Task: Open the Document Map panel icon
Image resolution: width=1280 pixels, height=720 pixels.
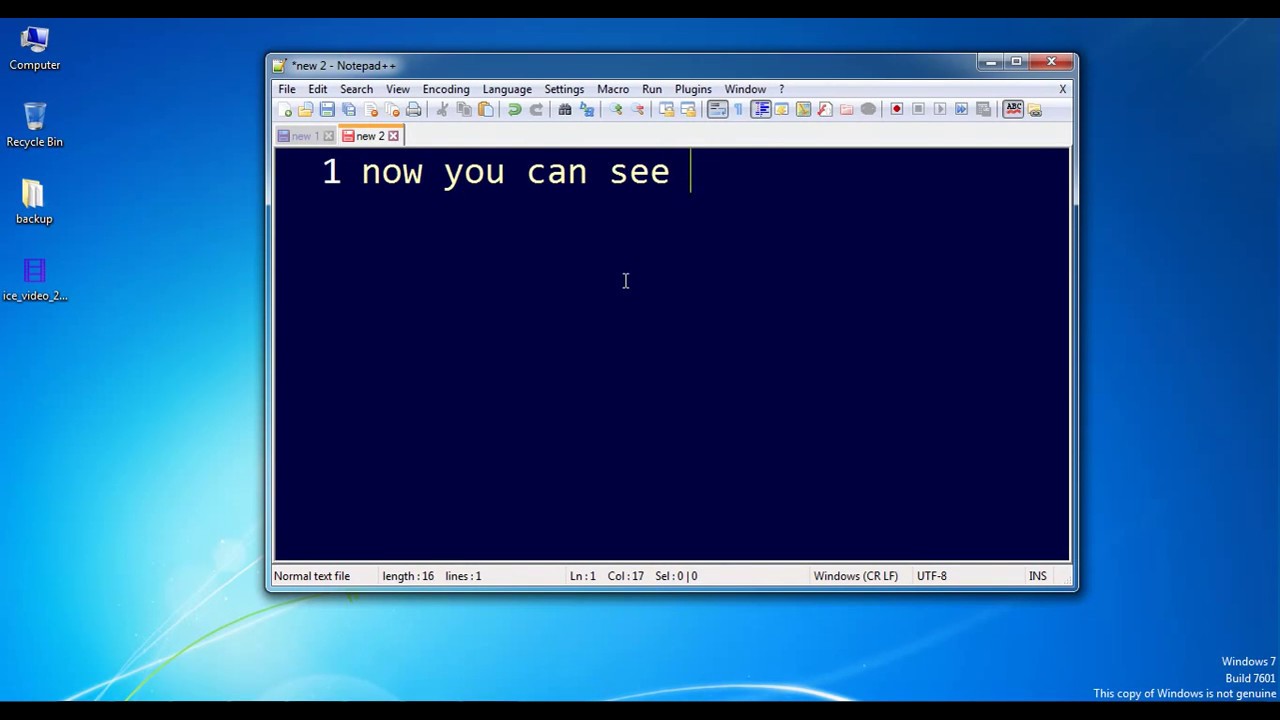Action: point(761,109)
